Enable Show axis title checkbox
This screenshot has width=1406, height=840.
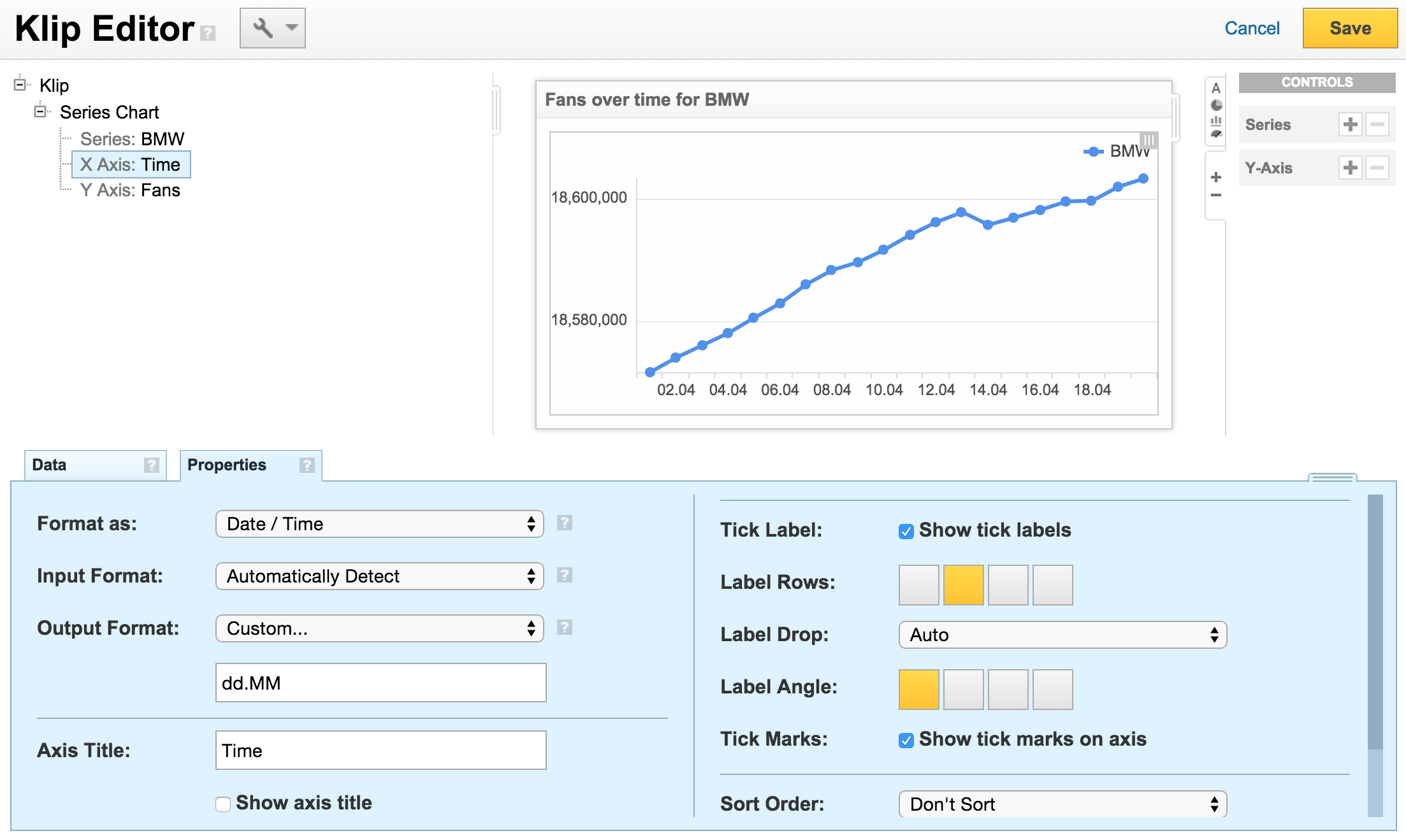tap(223, 804)
